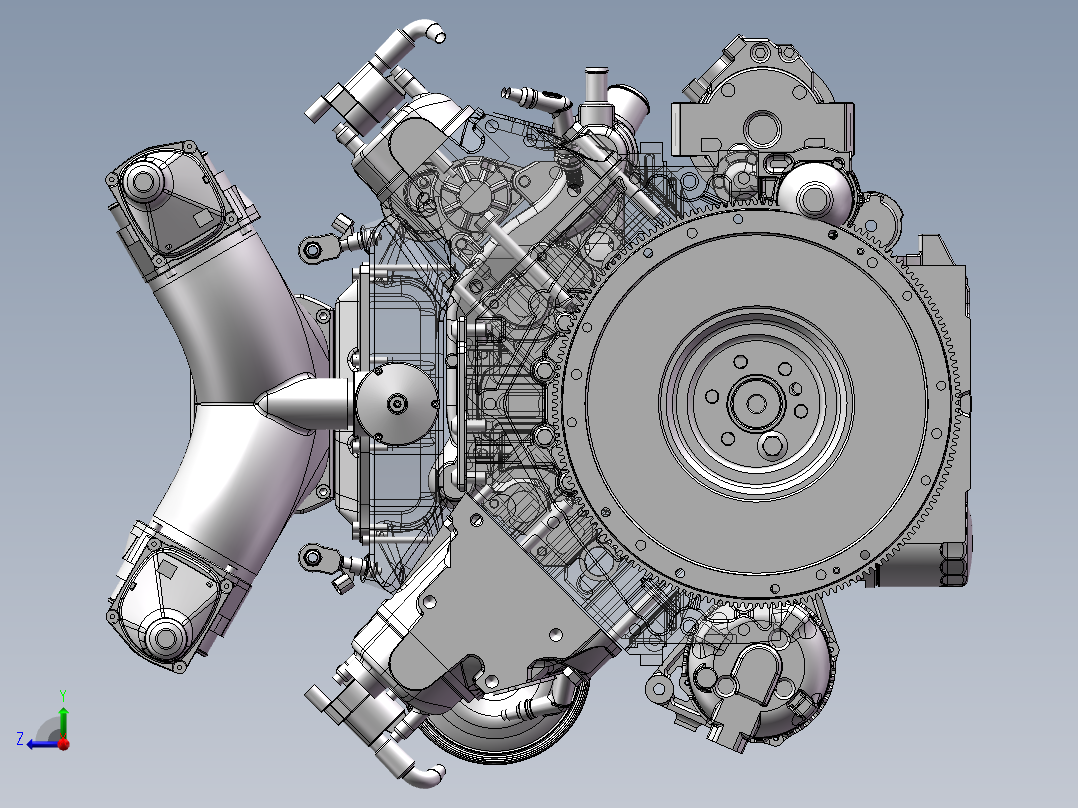Click the green Y axis arrow of the triad

pyautogui.click(x=63, y=721)
